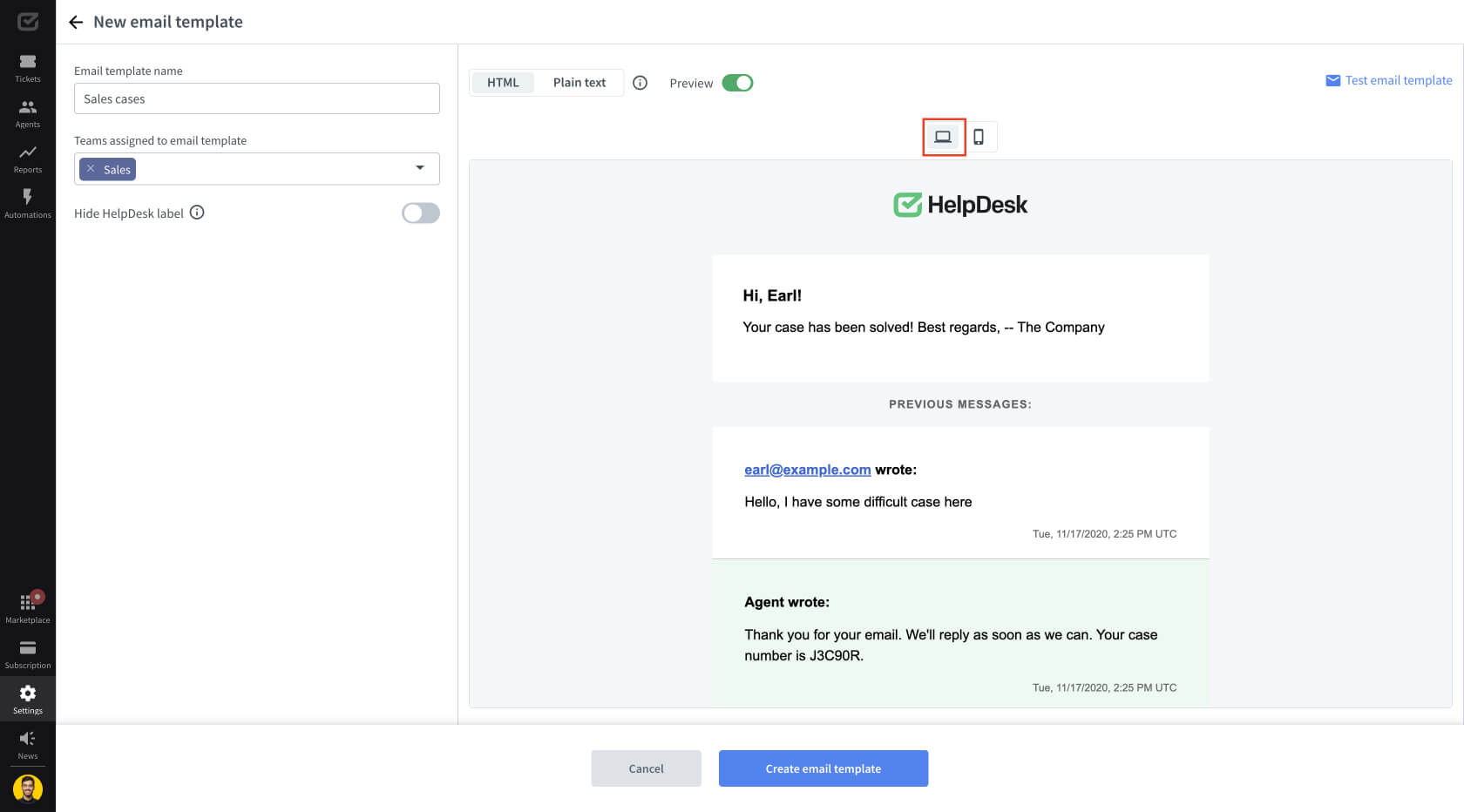The image size is (1464, 812).
Task: Open the Subscription section
Action: [28, 654]
